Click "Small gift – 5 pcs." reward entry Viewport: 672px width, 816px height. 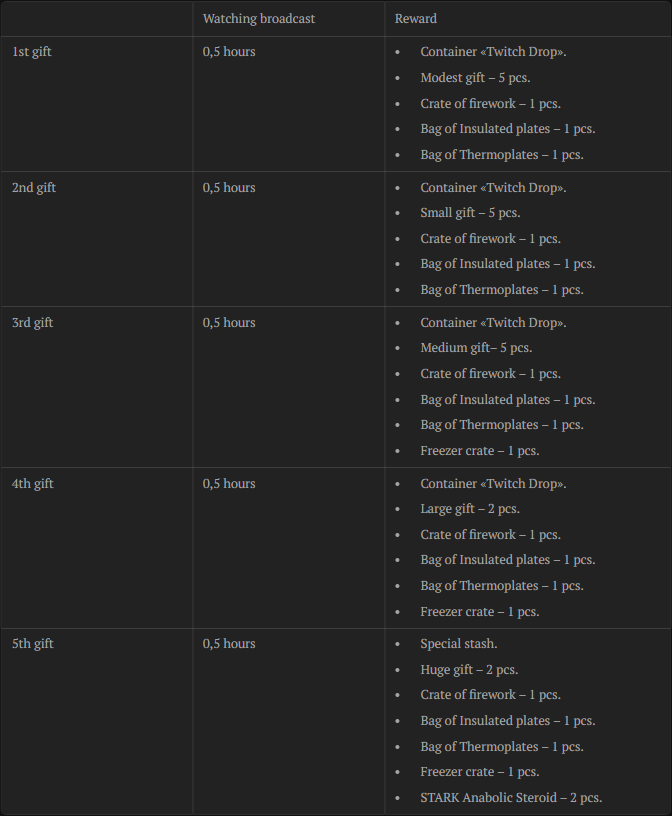pyautogui.click(x=470, y=213)
